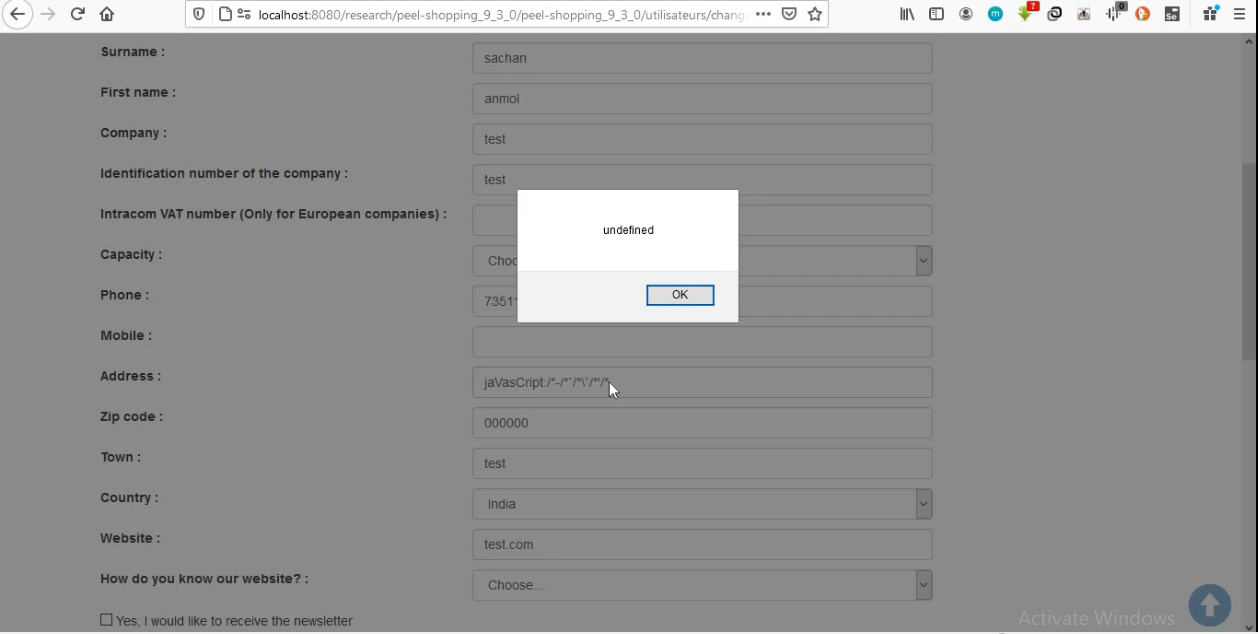Click the scroll-to-top arrow button
This screenshot has width=1258, height=634.
(1209, 605)
